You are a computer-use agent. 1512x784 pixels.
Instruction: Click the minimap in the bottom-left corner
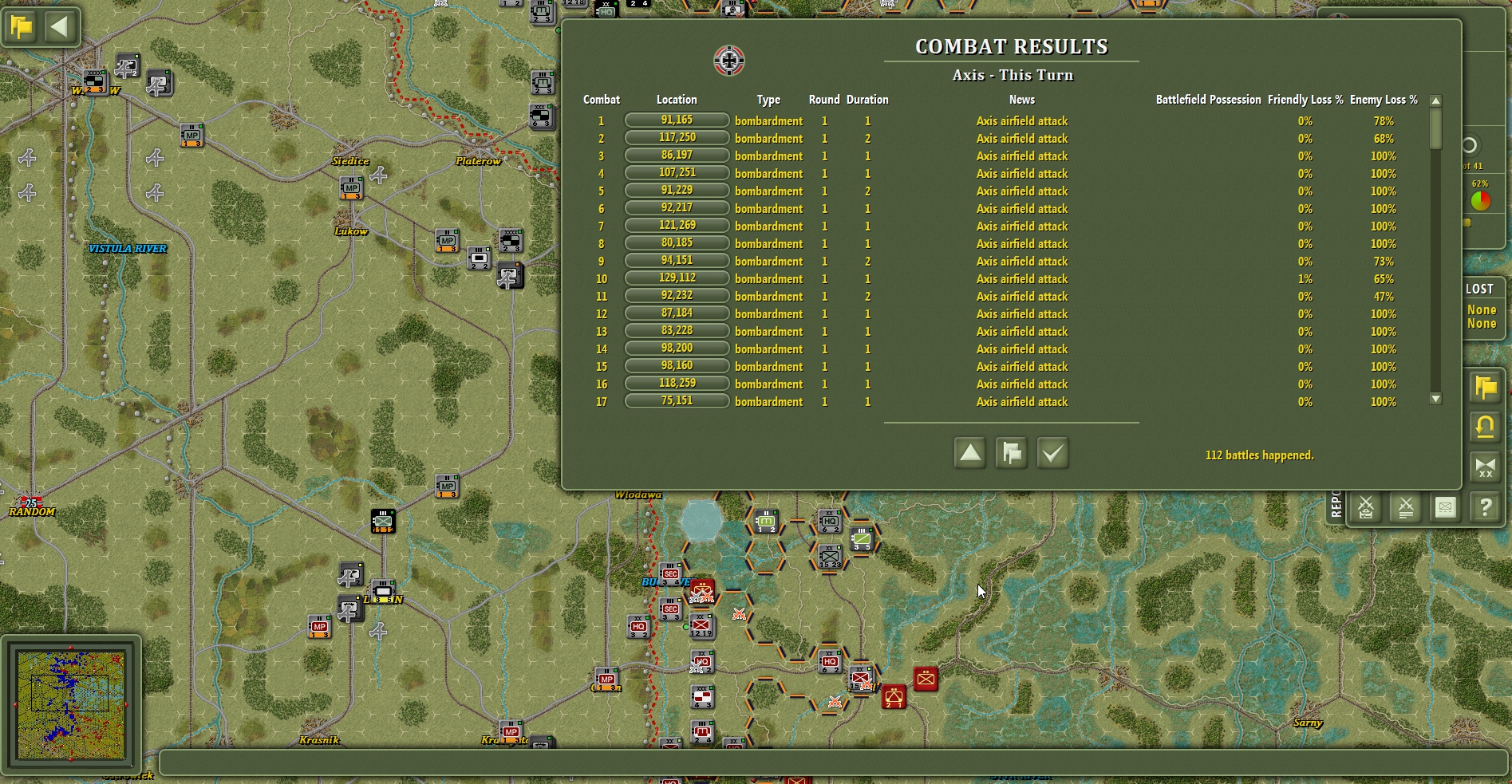click(x=71, y=704)
